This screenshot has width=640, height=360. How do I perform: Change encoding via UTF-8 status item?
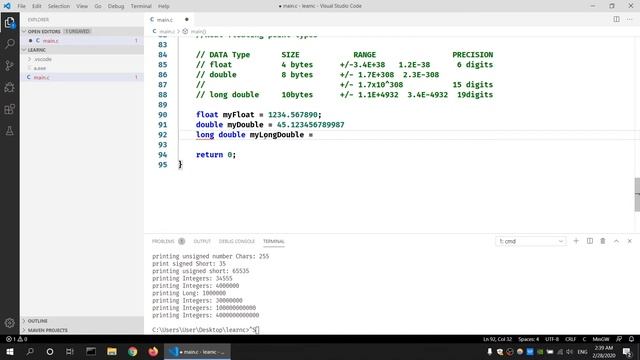[552, 339]
